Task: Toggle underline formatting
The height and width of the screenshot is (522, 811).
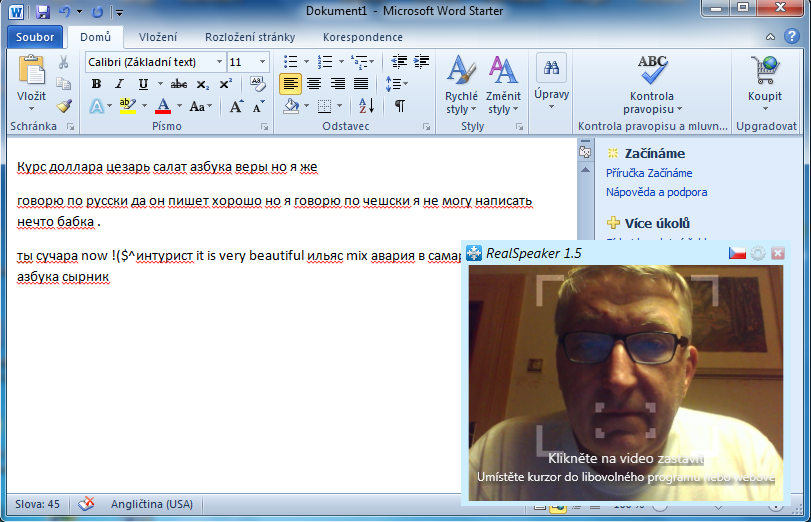Action: [x=143, y=84]
